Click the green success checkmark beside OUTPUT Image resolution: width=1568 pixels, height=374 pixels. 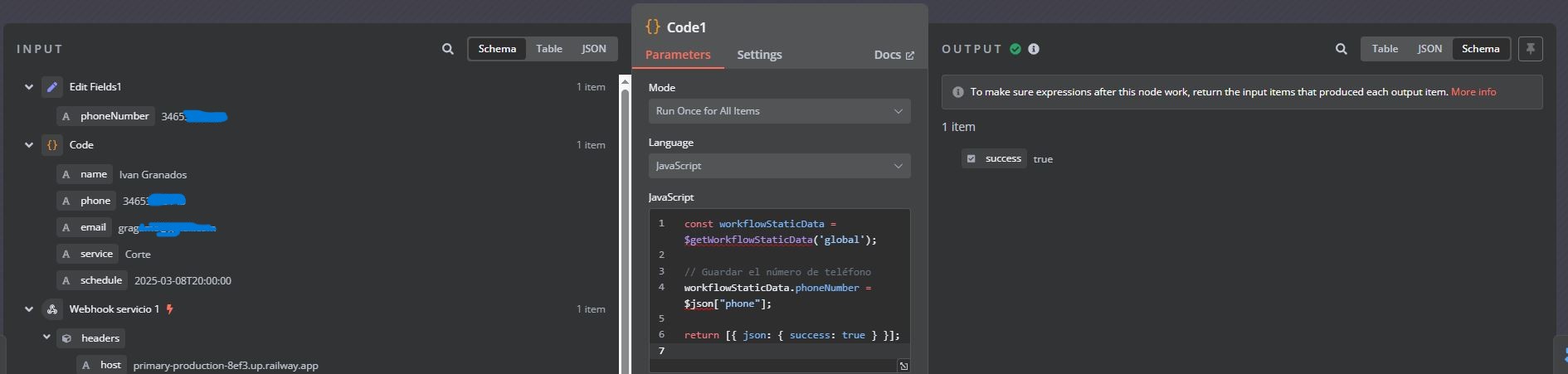pyautogui.click(x=1015, y=49)
